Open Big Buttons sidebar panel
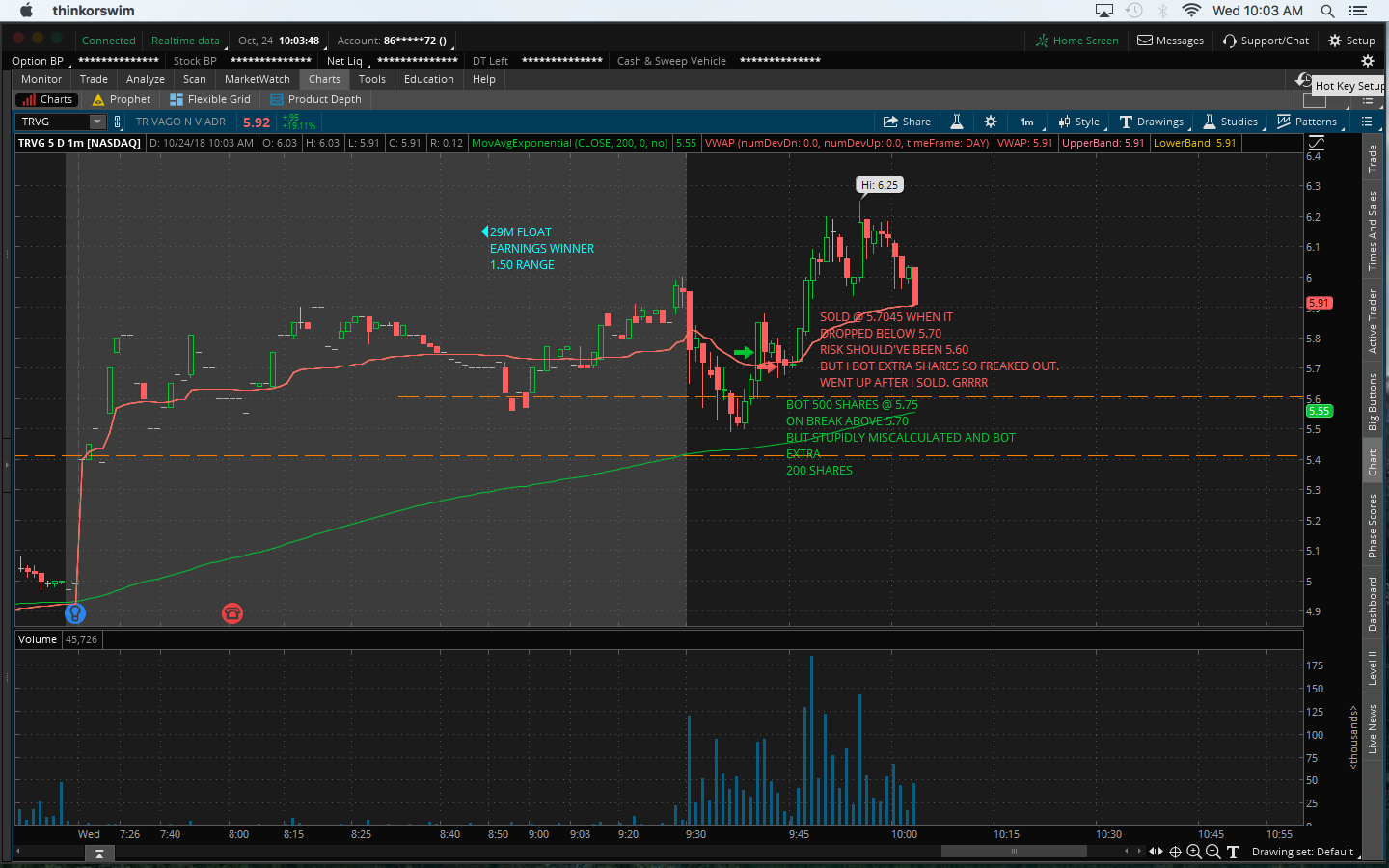Screen dimensions: 1389x868 click(1373, 401)
